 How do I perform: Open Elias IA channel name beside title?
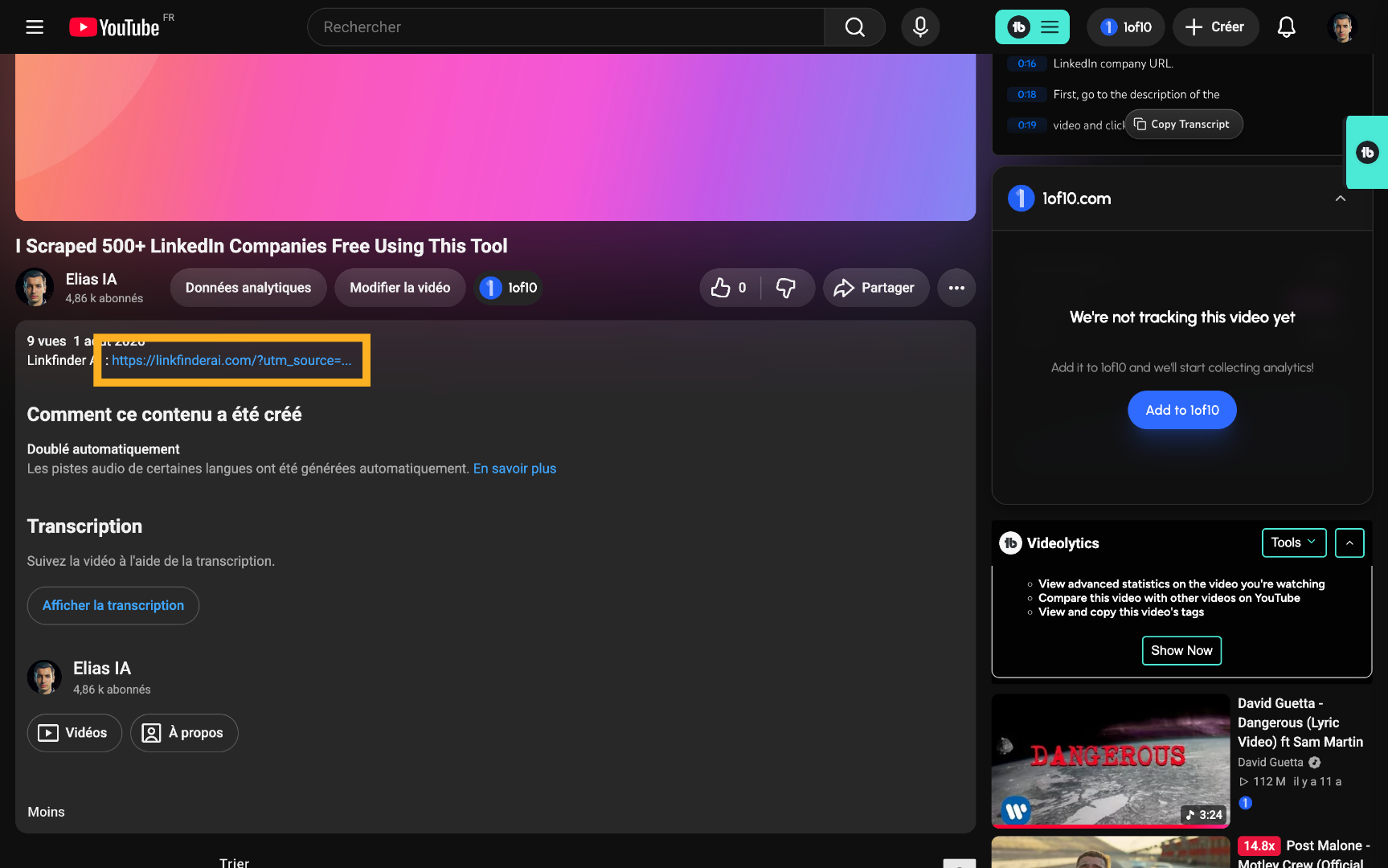pyautogui.click(x=91, y=279)
